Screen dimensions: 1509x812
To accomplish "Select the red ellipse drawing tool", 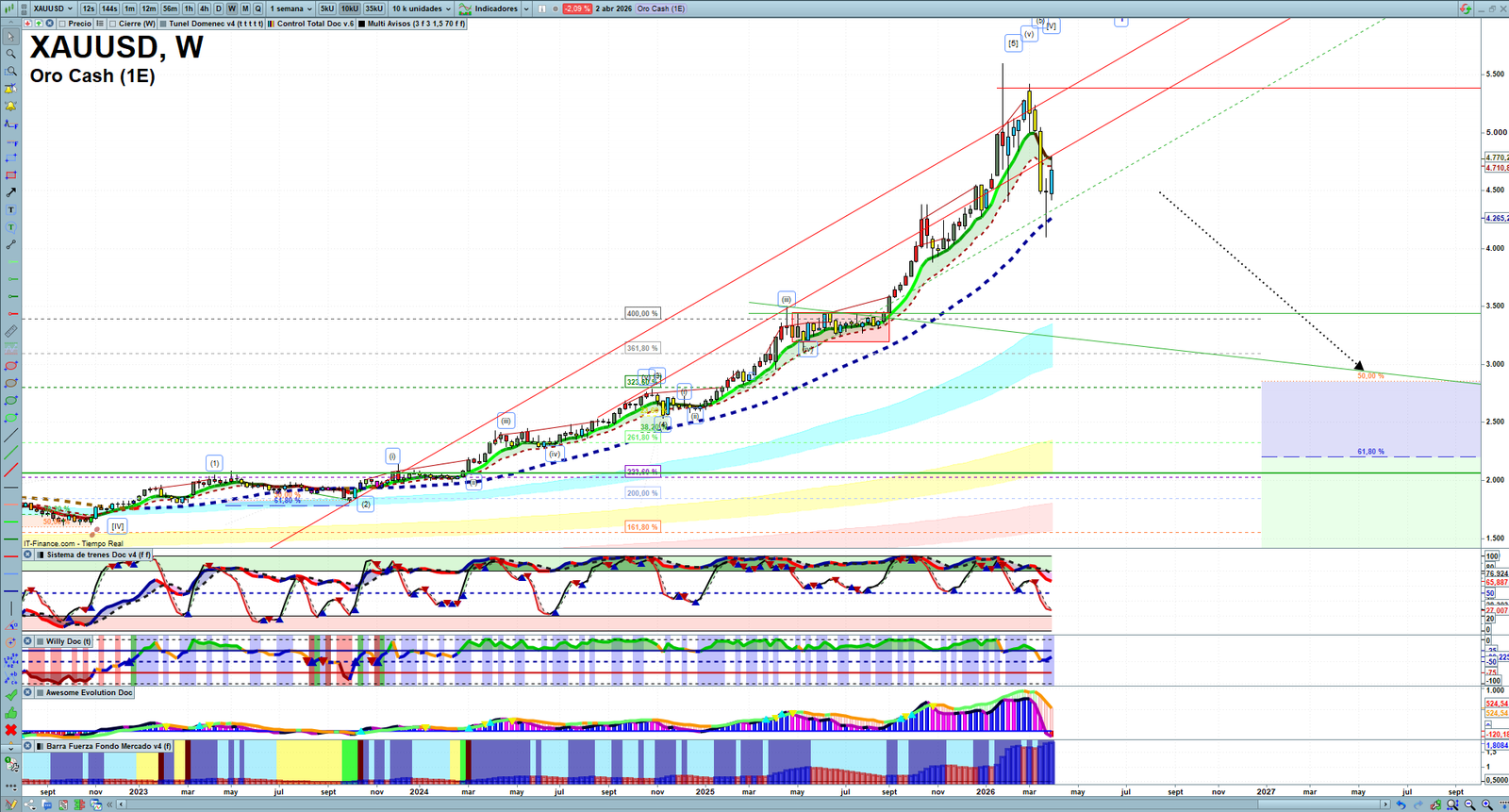I will 11,366.
